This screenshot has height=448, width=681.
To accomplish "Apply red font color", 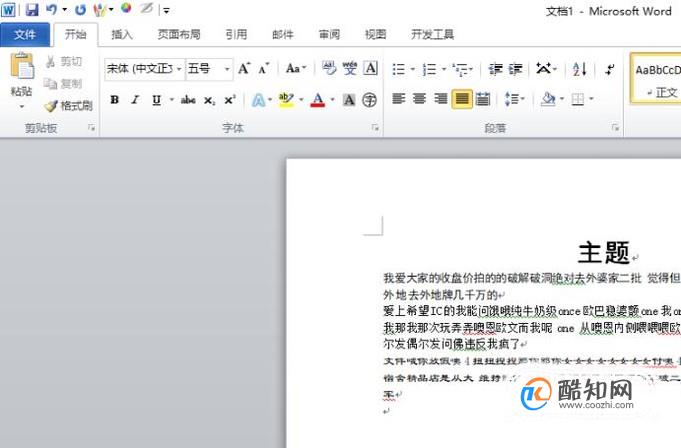I will tap(318, 100).
